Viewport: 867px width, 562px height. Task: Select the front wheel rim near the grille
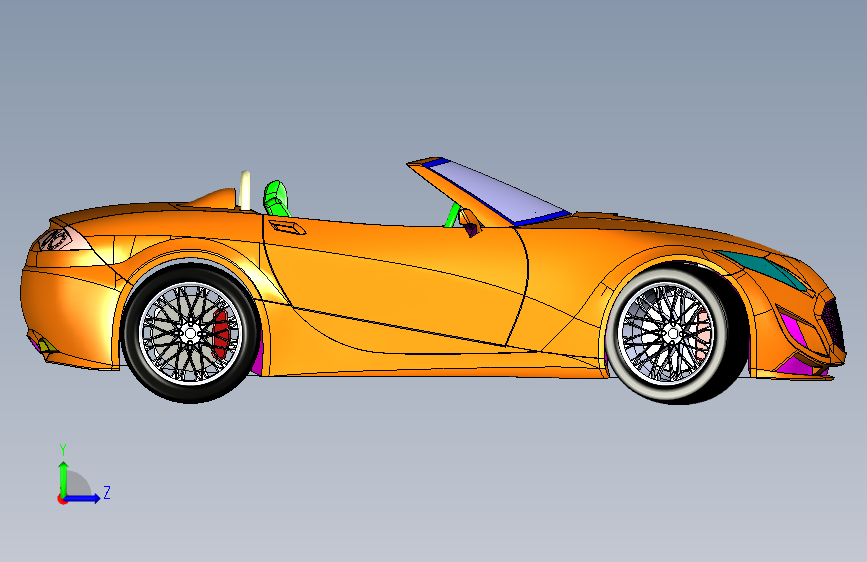point(667,332)
